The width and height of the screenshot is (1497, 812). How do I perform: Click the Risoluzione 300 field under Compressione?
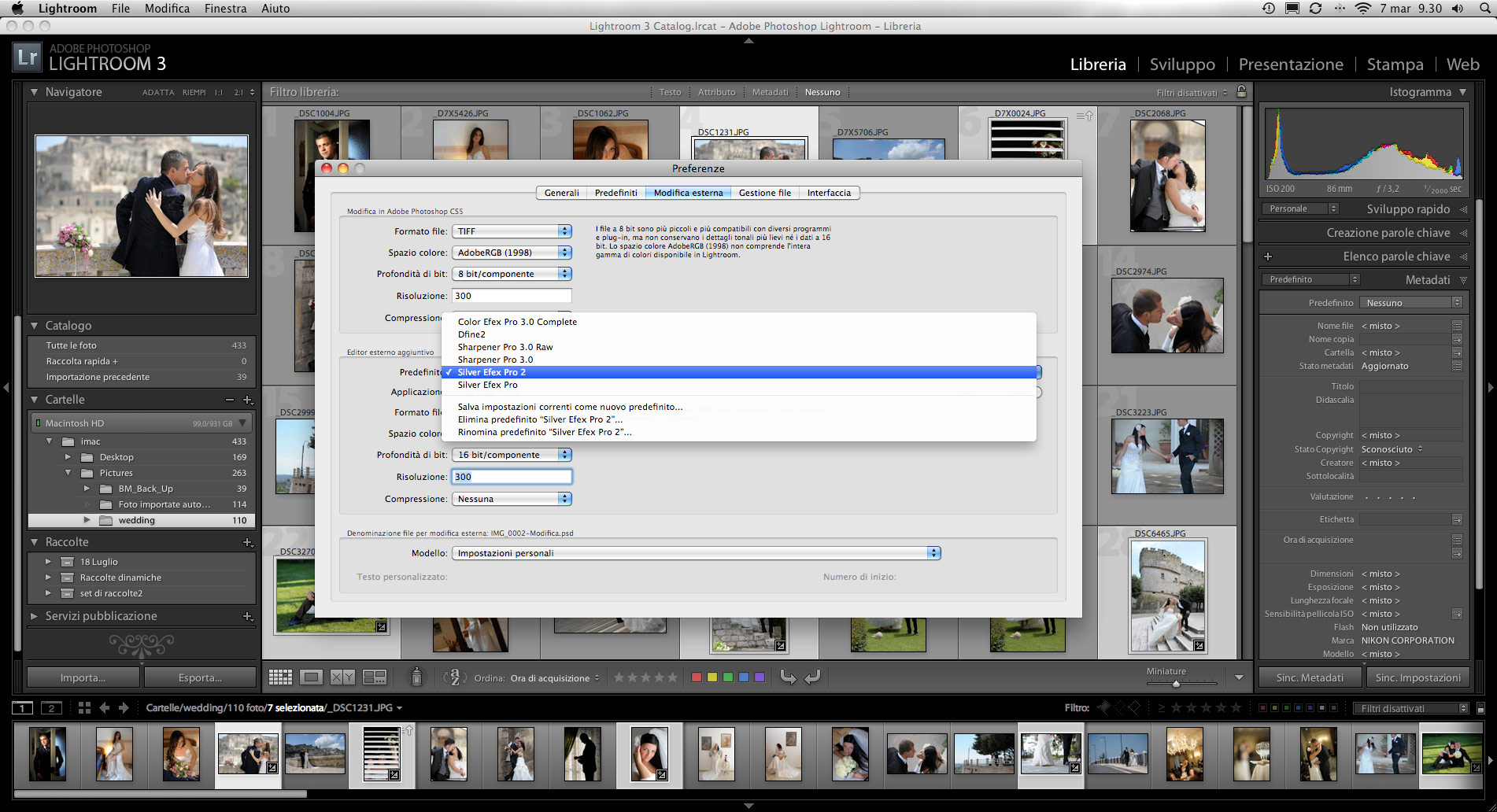(512, 477)
